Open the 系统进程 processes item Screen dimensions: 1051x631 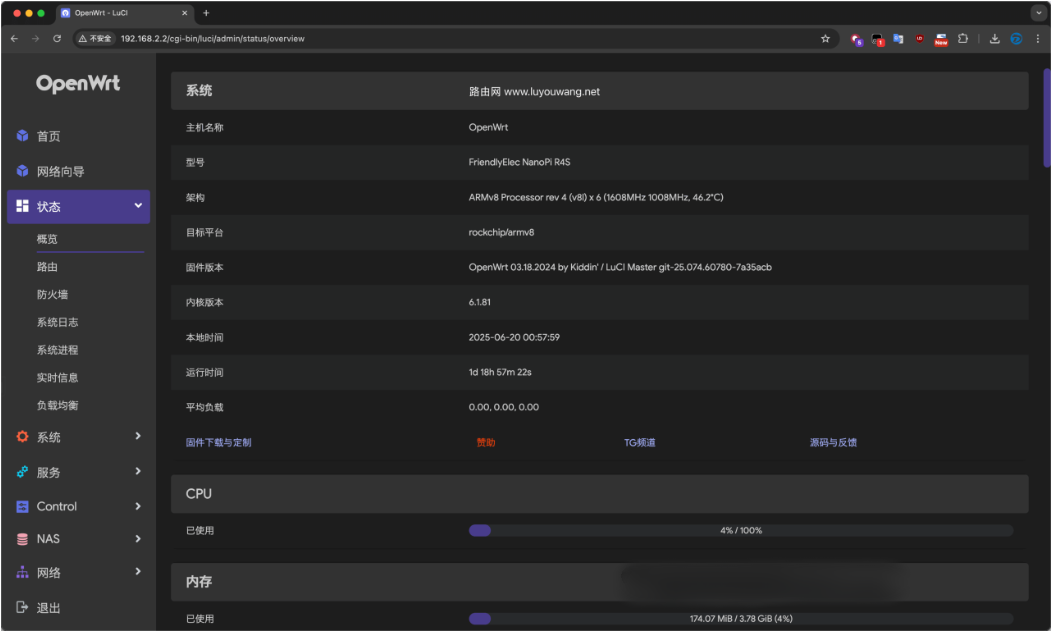pos(57,350)
